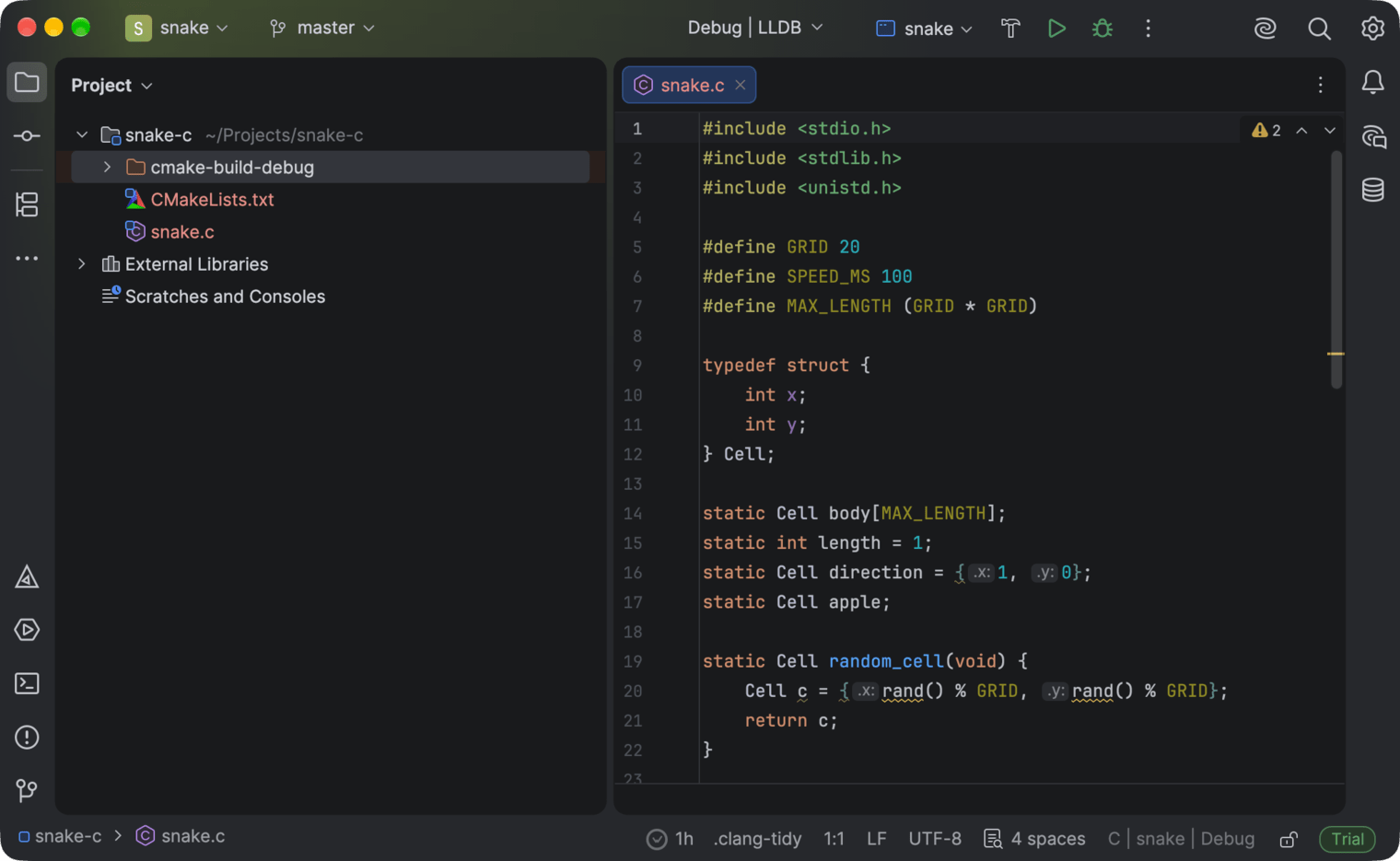Expand External Libraries node
Screen dimensions: 1400x861
point(82,264)
